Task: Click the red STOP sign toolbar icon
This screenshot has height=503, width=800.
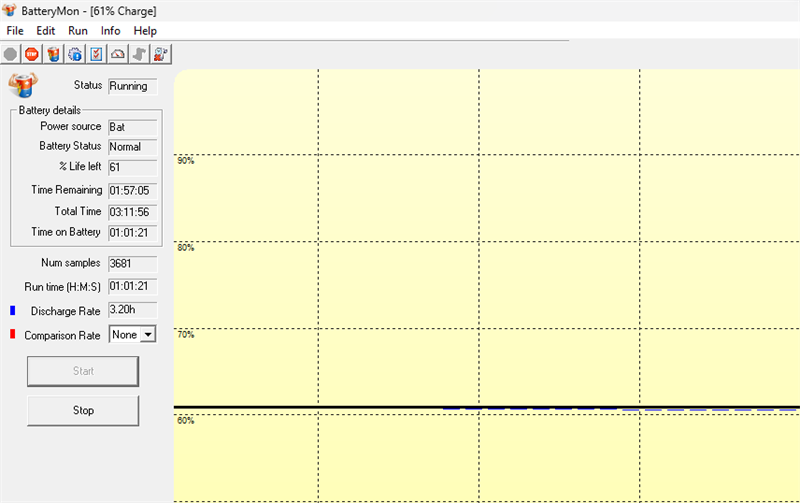Action: point(32,54)
